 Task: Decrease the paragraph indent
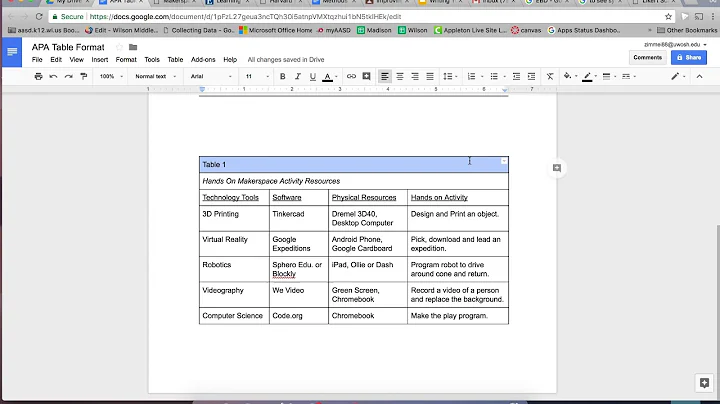516,76
